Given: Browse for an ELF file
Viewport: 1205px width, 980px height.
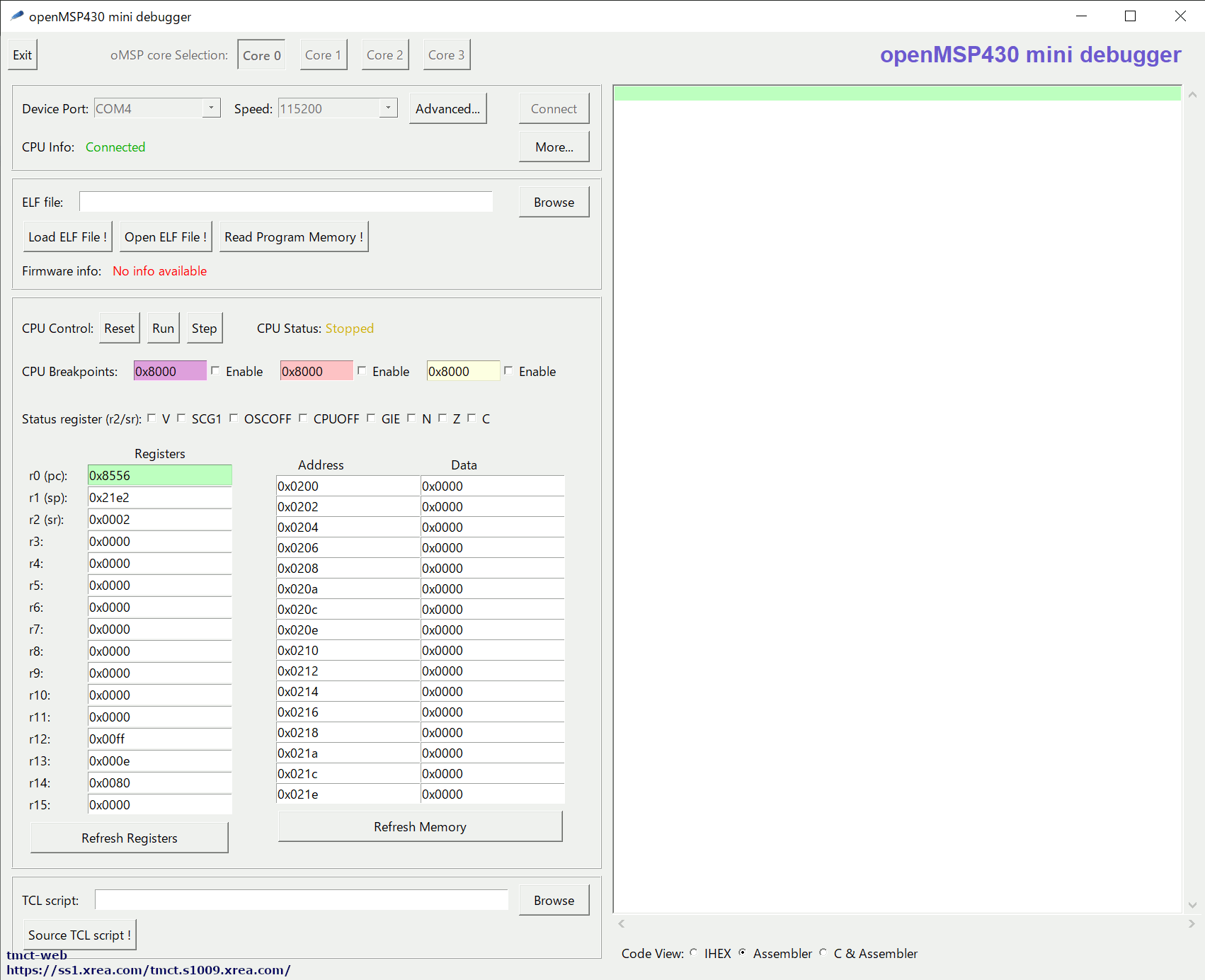Looking at the screenshot, I should coord(554,202).
